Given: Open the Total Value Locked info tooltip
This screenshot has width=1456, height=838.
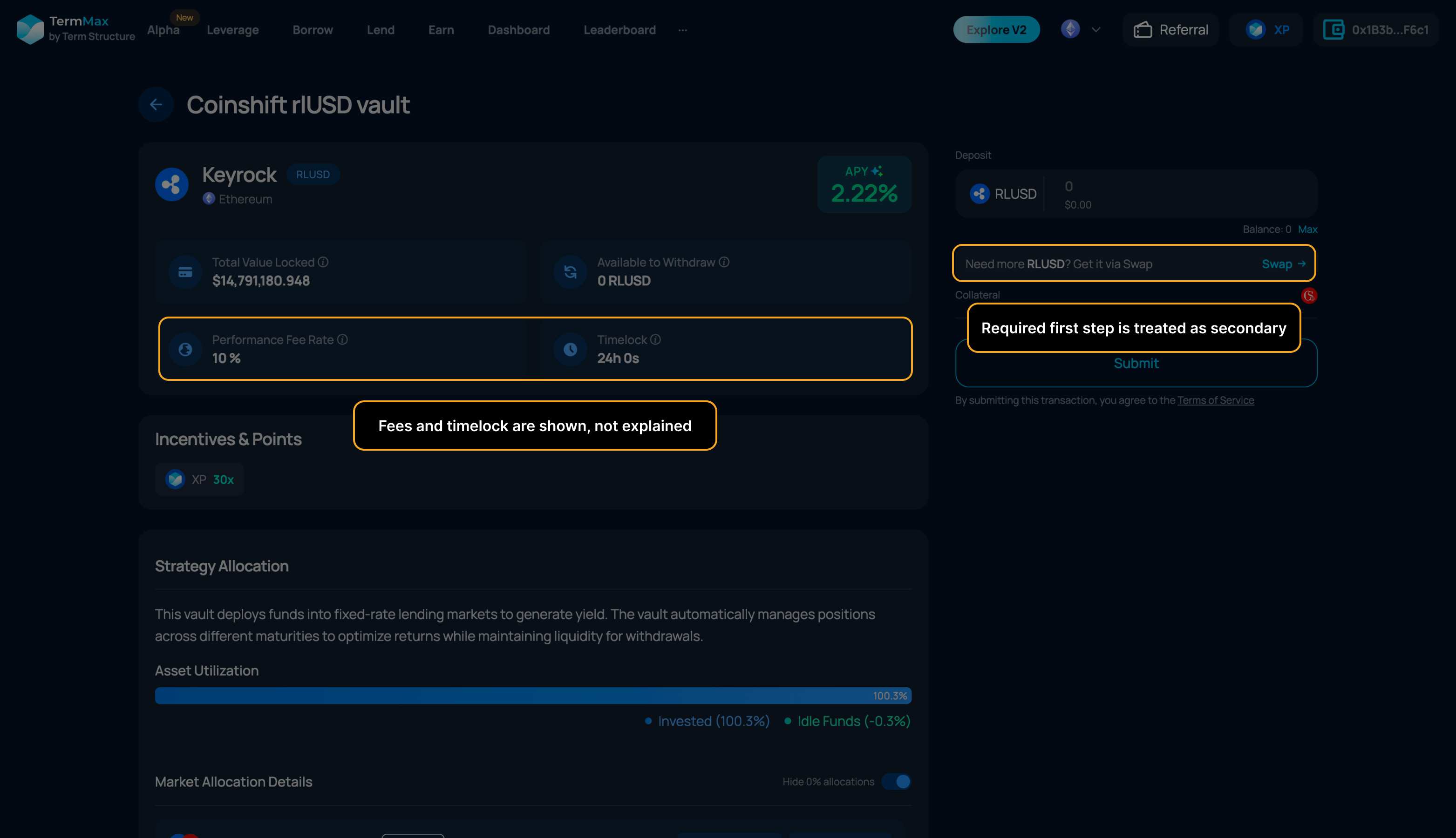Looking at the screenshot, I should (324, 262).
